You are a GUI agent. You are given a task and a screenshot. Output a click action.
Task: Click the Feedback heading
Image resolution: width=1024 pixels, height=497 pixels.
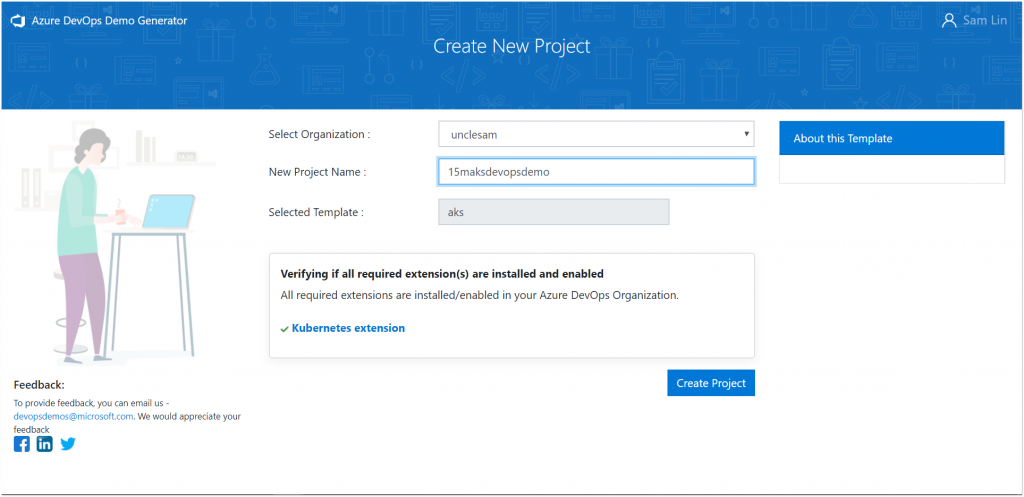pyautogui.click(x=39, y=385)
